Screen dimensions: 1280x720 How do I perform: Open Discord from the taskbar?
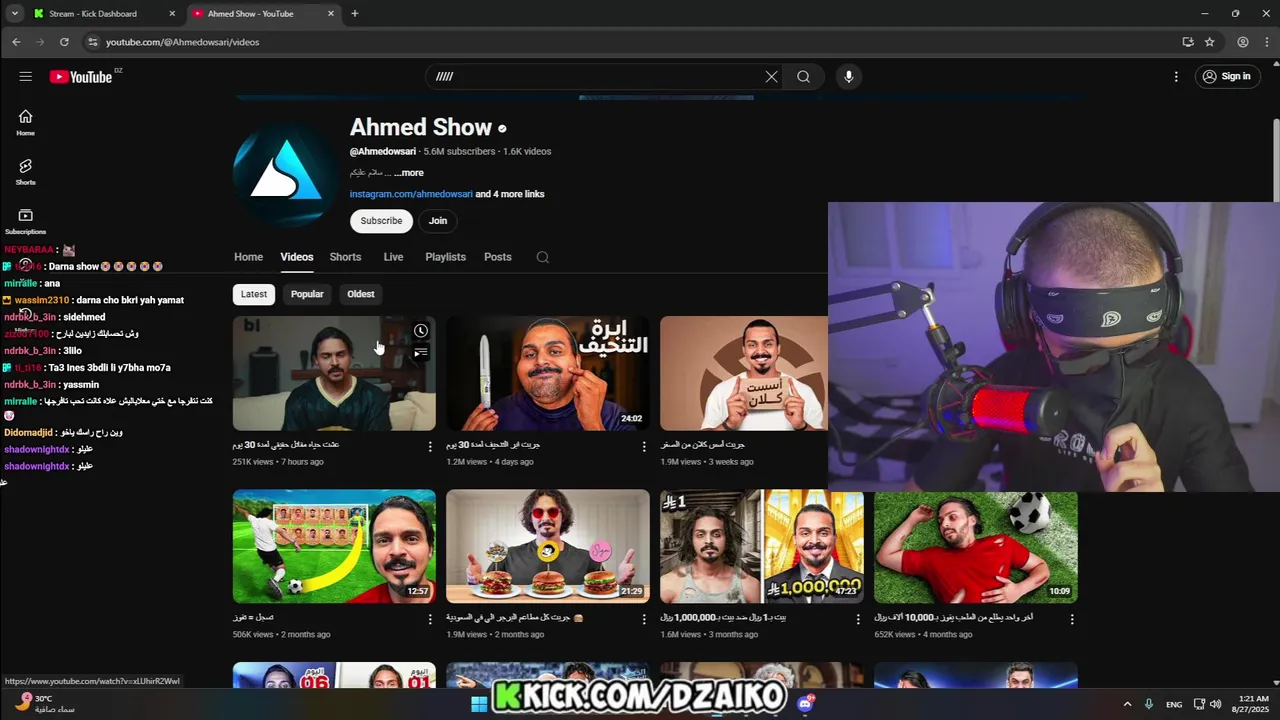(x=805, y=704)
